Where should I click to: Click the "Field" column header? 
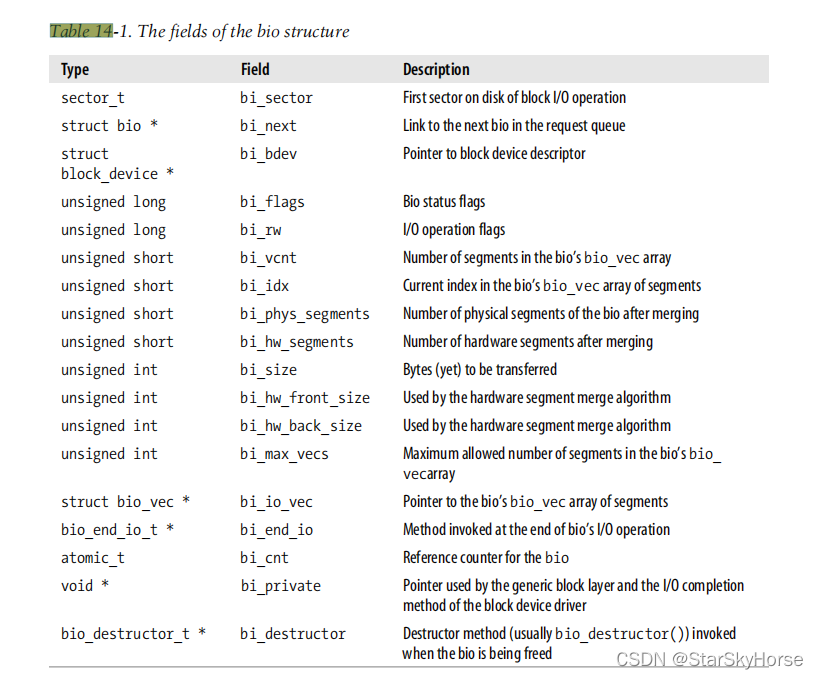(255, 69)
